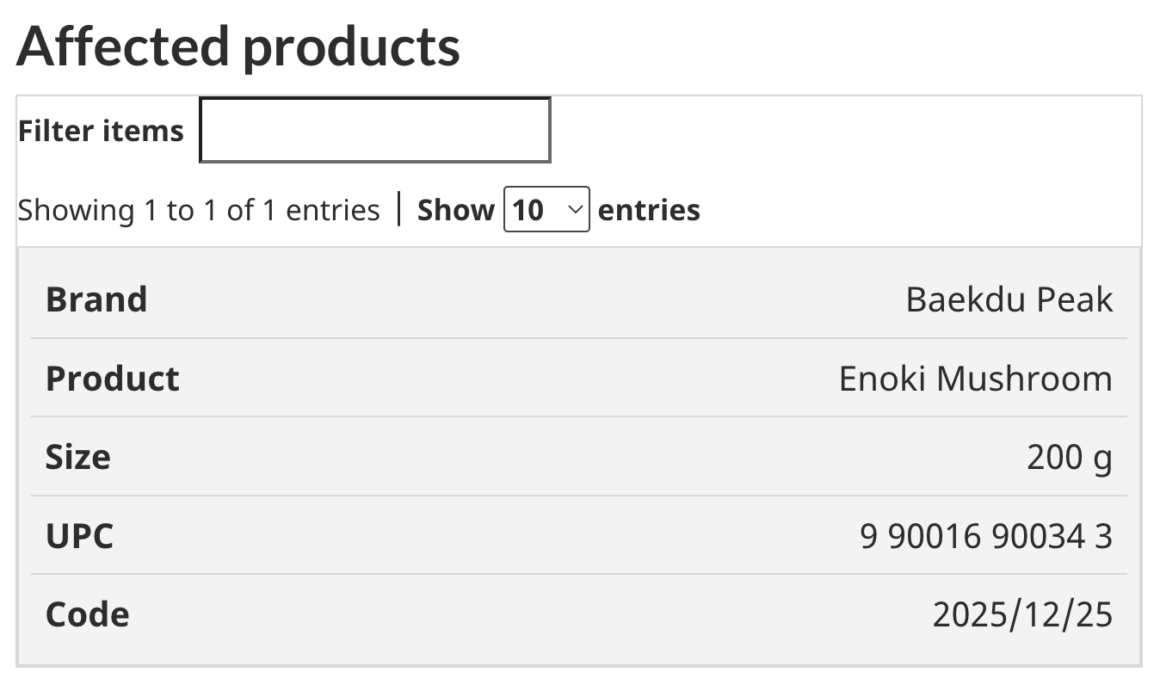Select the Baekdu Peak brand value
This screenshot has height=697, width=1160.
click(1008, 300)
